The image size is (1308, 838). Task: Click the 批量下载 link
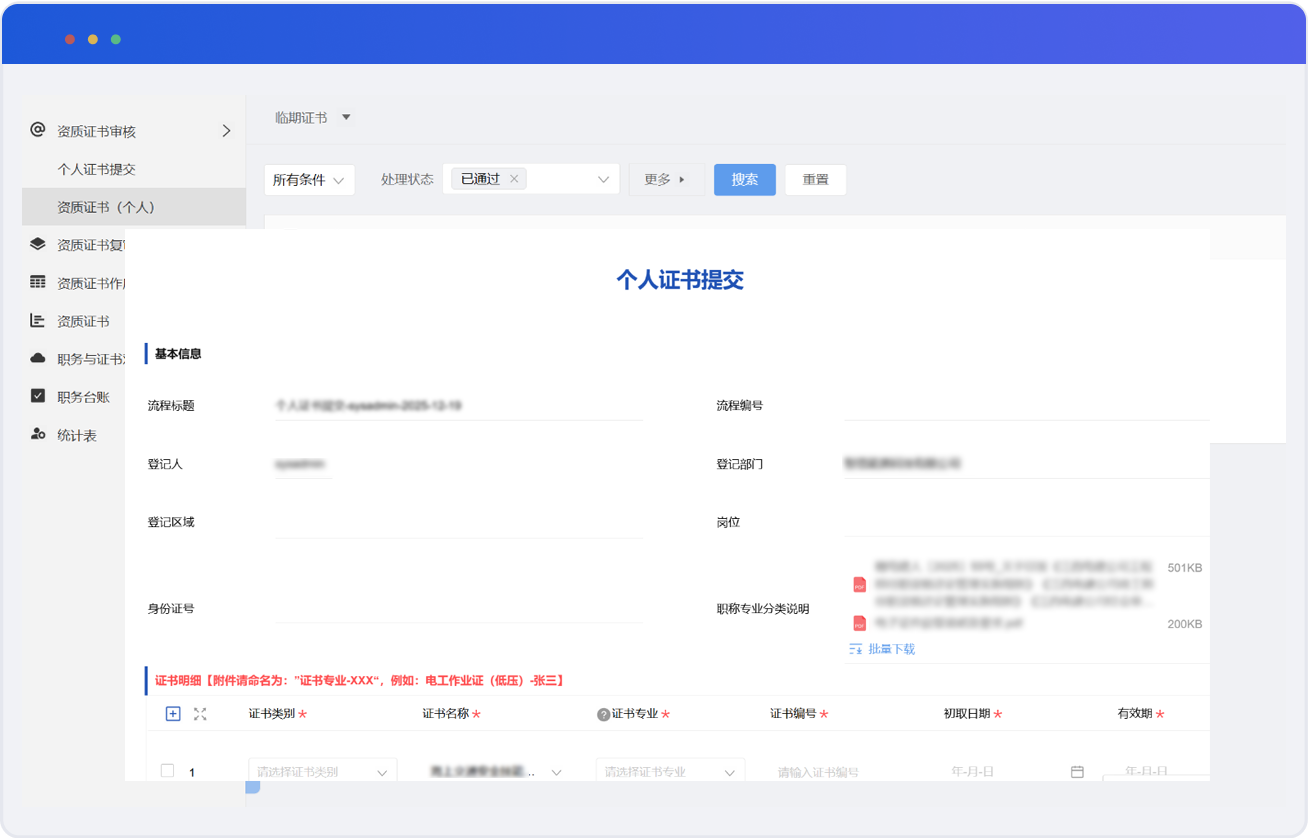pos(891,649)
